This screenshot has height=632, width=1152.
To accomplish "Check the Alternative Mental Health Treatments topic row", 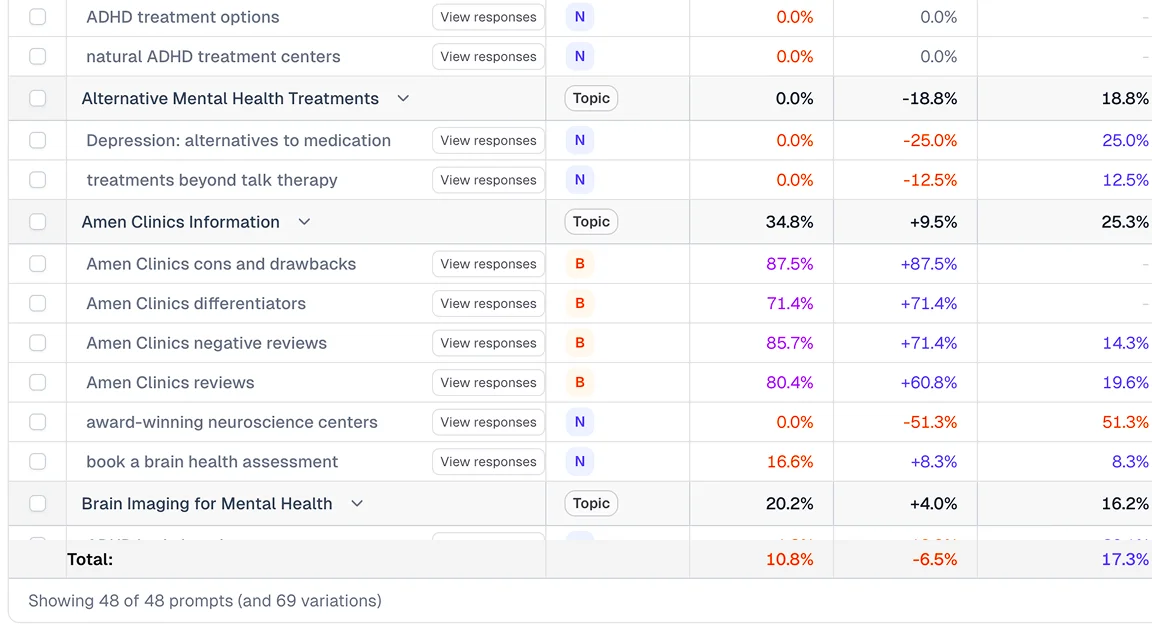I will [x=37, y=98].
